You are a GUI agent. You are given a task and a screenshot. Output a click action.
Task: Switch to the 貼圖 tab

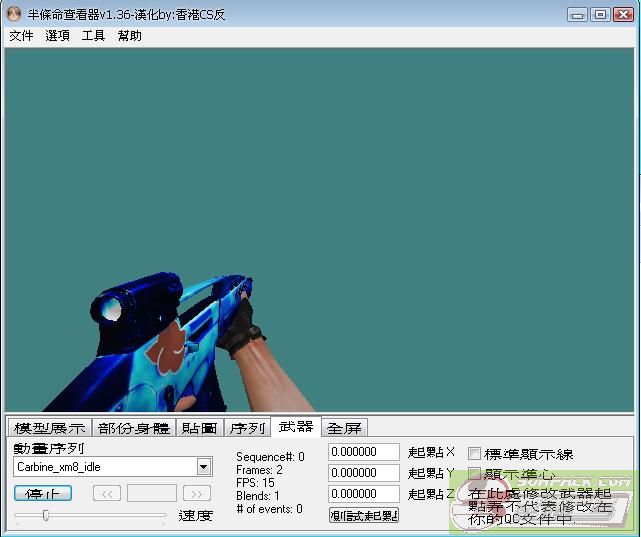(x=199, y=428)
